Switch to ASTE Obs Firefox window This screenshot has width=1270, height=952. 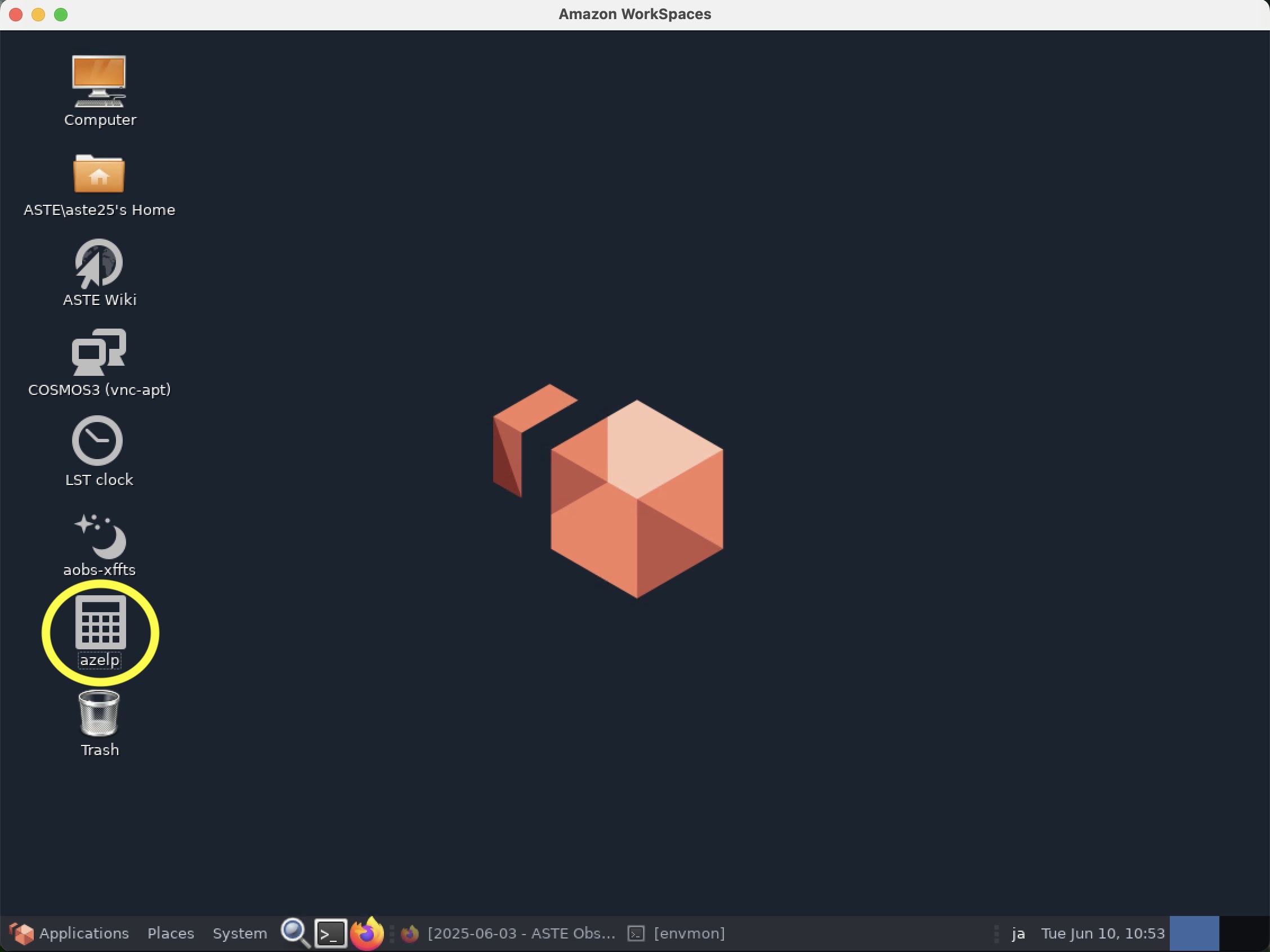coord(510,933)
